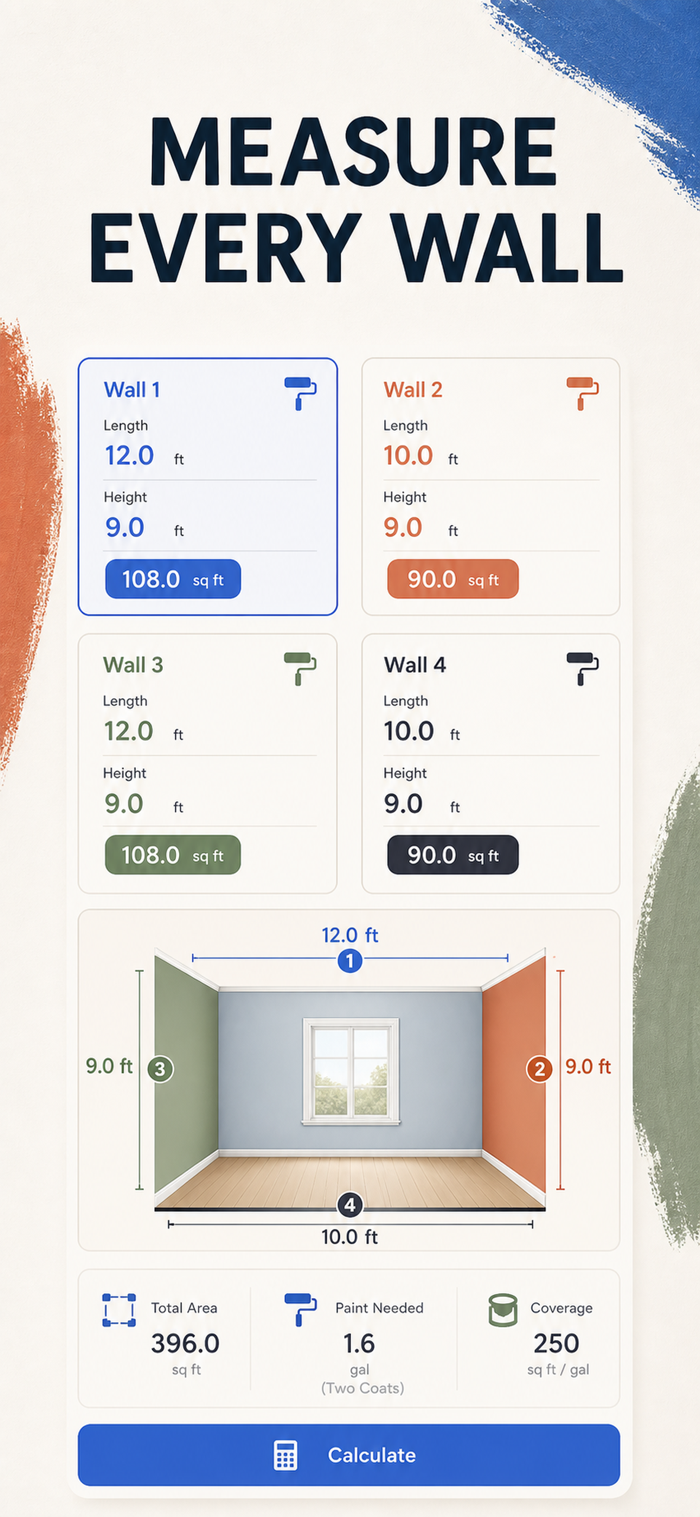Click the green paint roller icon in Wall 3
This screenshot has height=1517, width=700.
pos(301,668)
